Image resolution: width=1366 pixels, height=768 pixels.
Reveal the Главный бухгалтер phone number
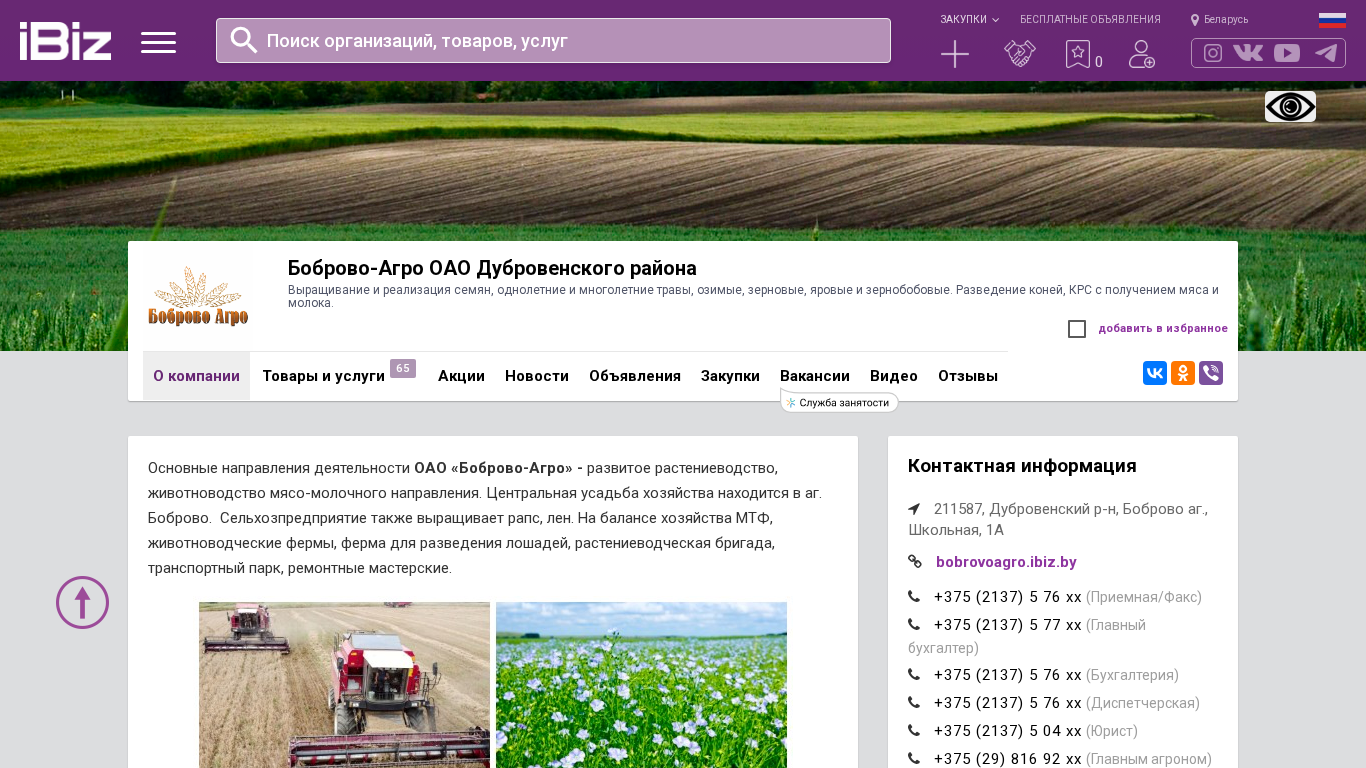[x=1008, y=625]
